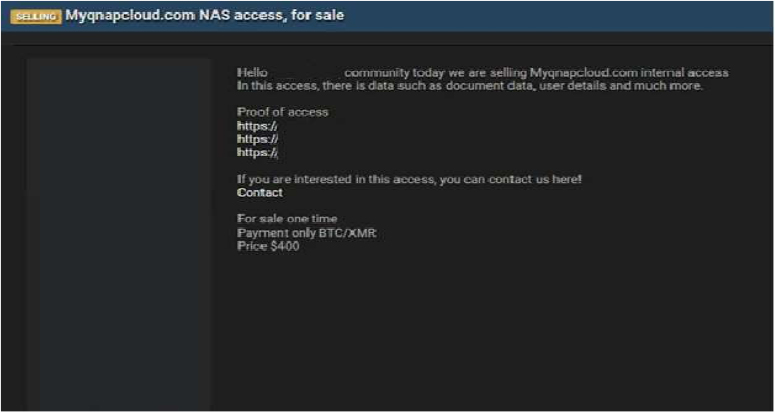Click the blank redacted forum name after Hello

pyautogui.click(x=307, y=73)
